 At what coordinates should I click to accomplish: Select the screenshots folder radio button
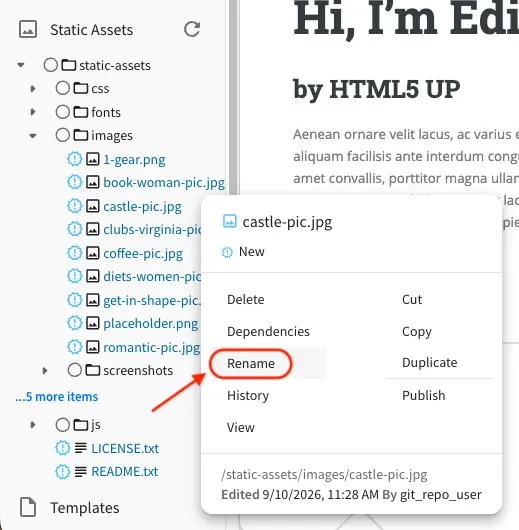click(74, 370)
